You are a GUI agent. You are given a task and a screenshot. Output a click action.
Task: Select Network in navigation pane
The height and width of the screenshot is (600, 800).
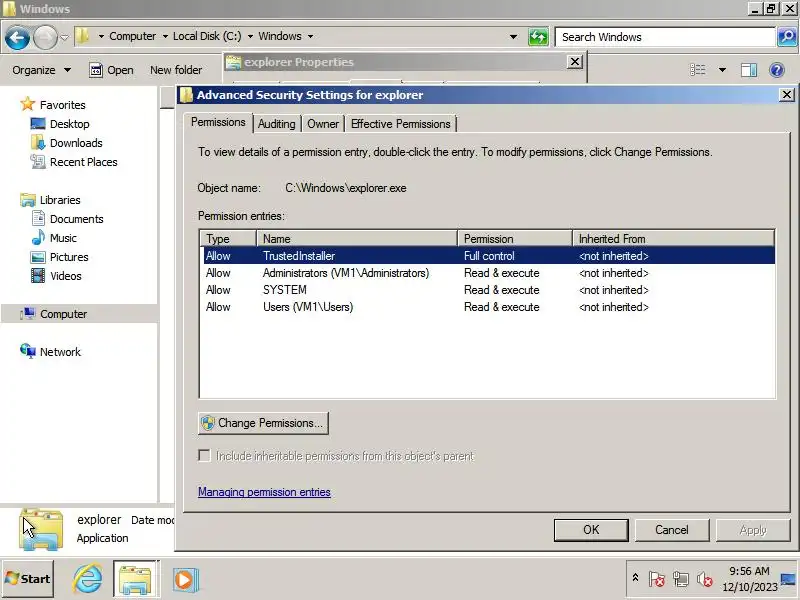point(60,352)
